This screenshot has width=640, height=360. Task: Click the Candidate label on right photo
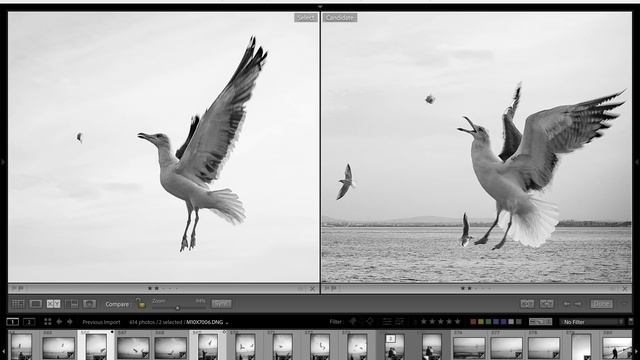click(x=340, y=18)
